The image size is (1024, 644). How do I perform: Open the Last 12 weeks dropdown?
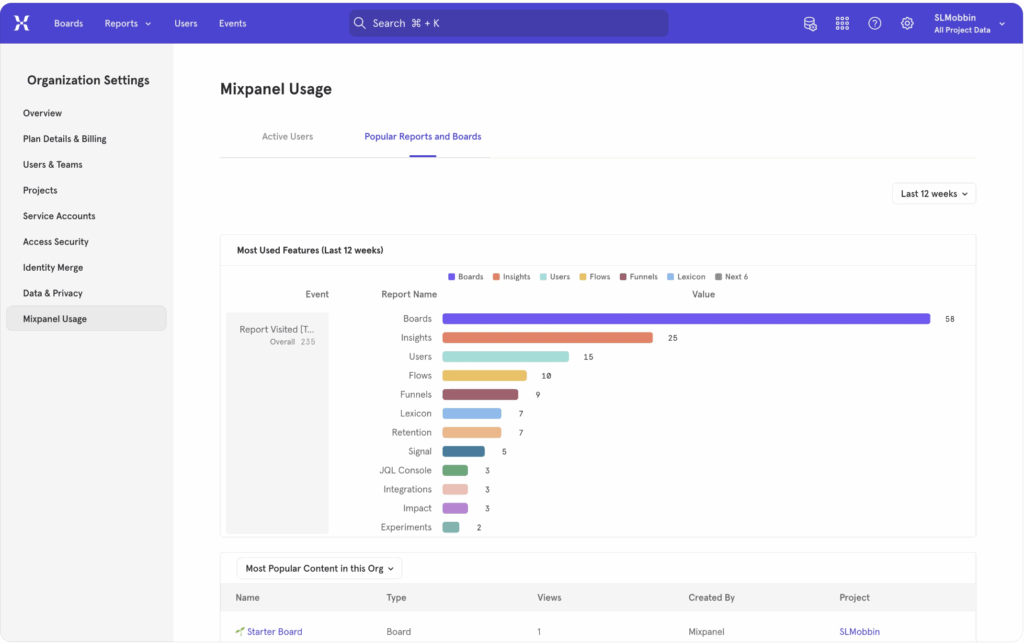pos(933,193)
